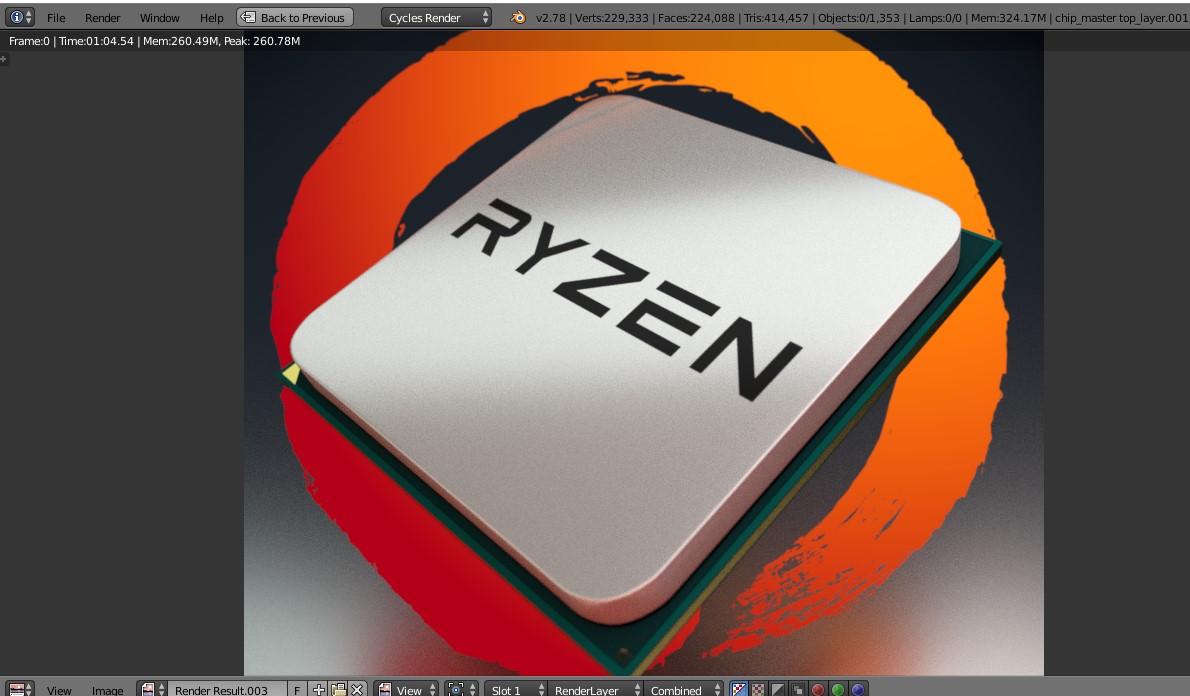1190x696 pixels.
Task: Open the Info editor type selector
Action: 19,17
